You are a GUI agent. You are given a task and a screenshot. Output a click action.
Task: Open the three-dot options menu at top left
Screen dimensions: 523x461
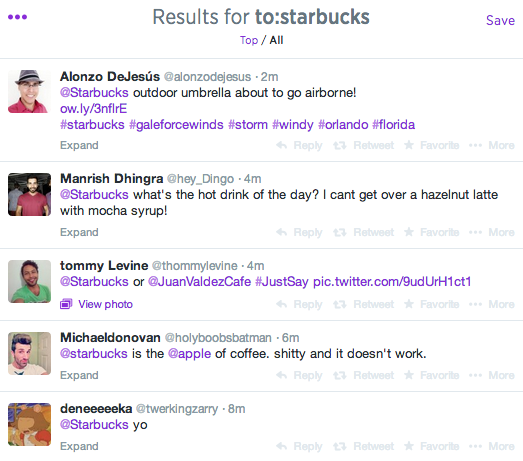[x=17, y=17]
